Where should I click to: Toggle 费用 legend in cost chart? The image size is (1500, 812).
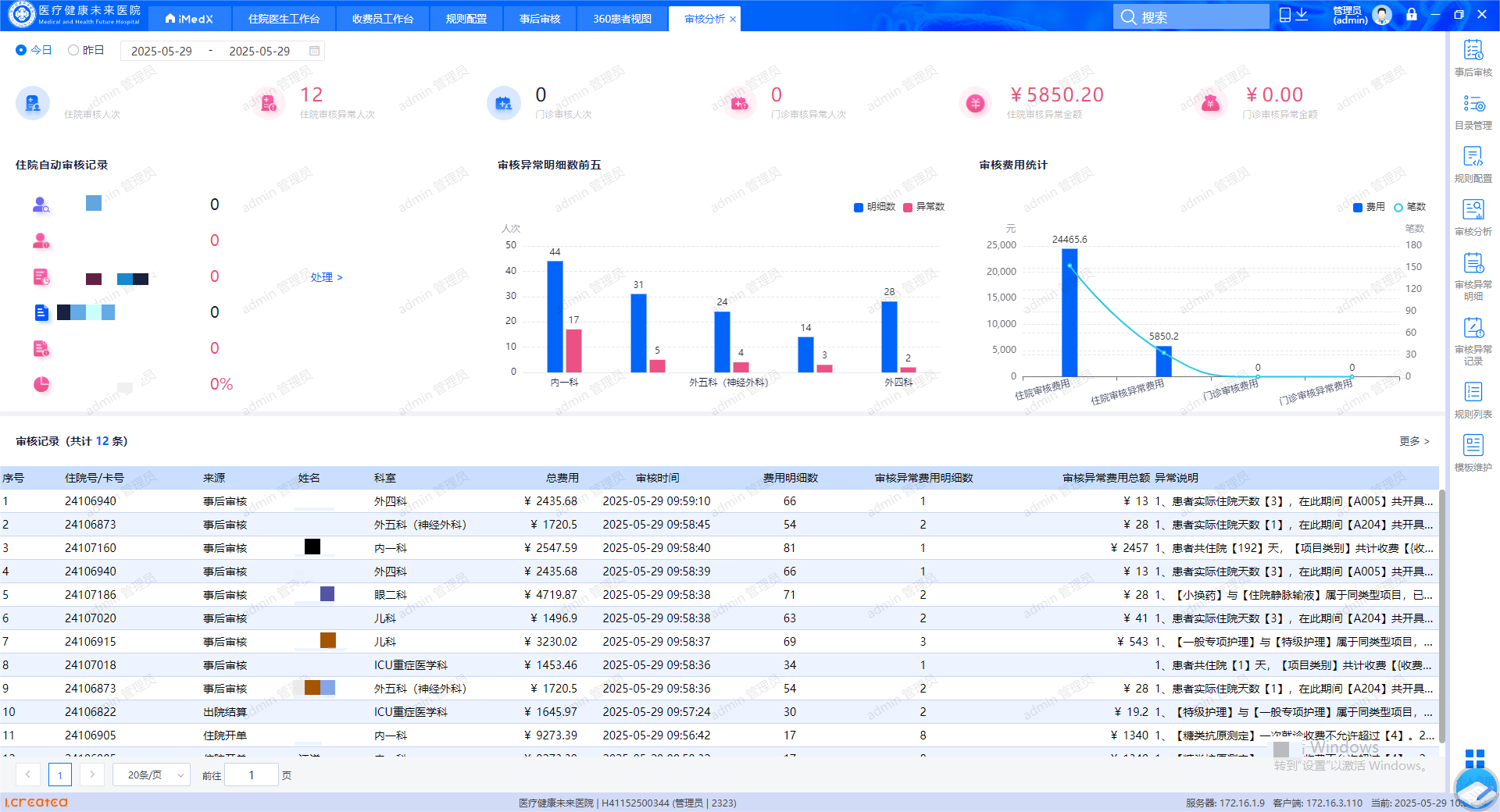(1369, 207)
